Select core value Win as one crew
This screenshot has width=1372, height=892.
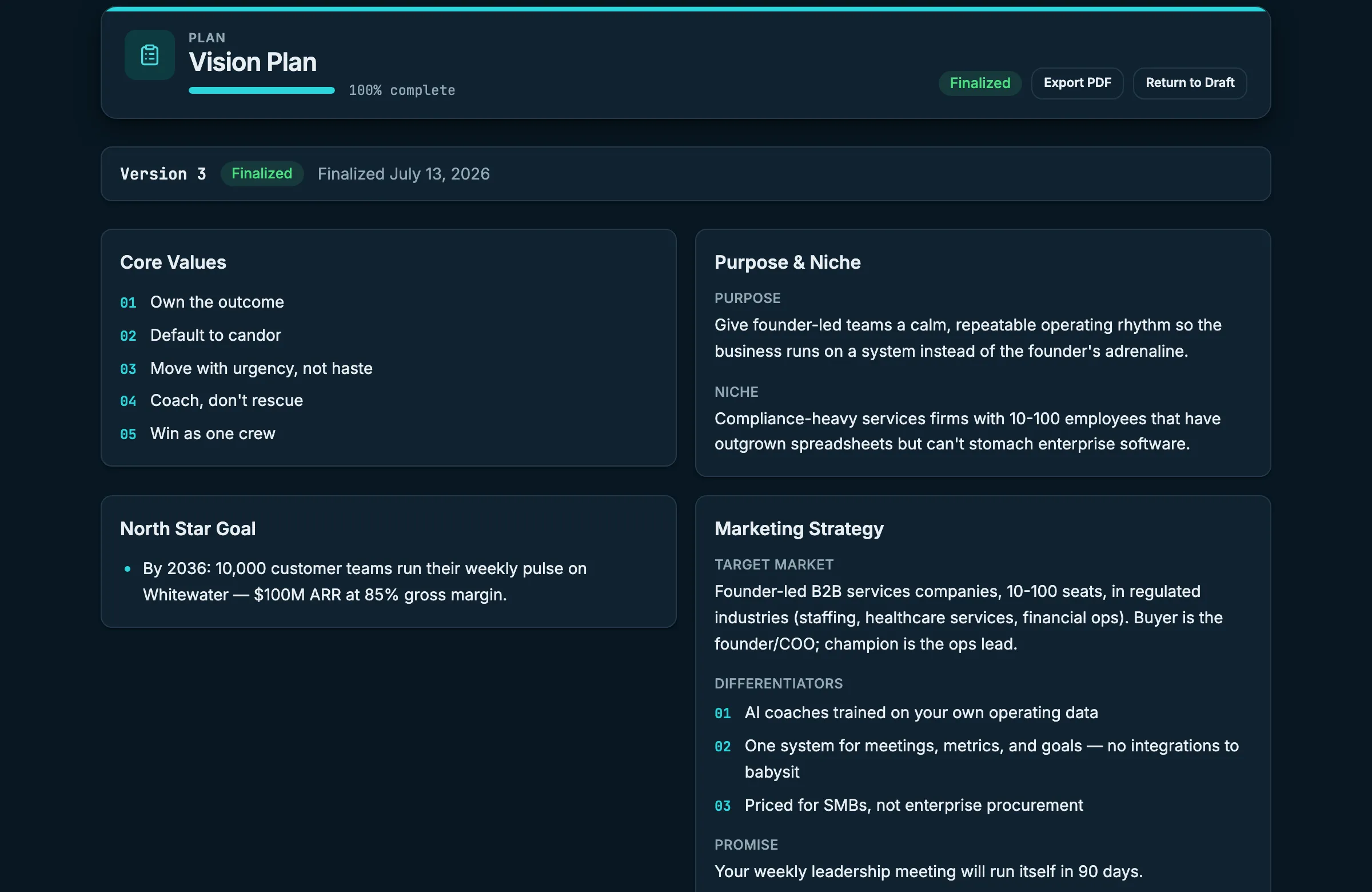click(x=213, y=433)
